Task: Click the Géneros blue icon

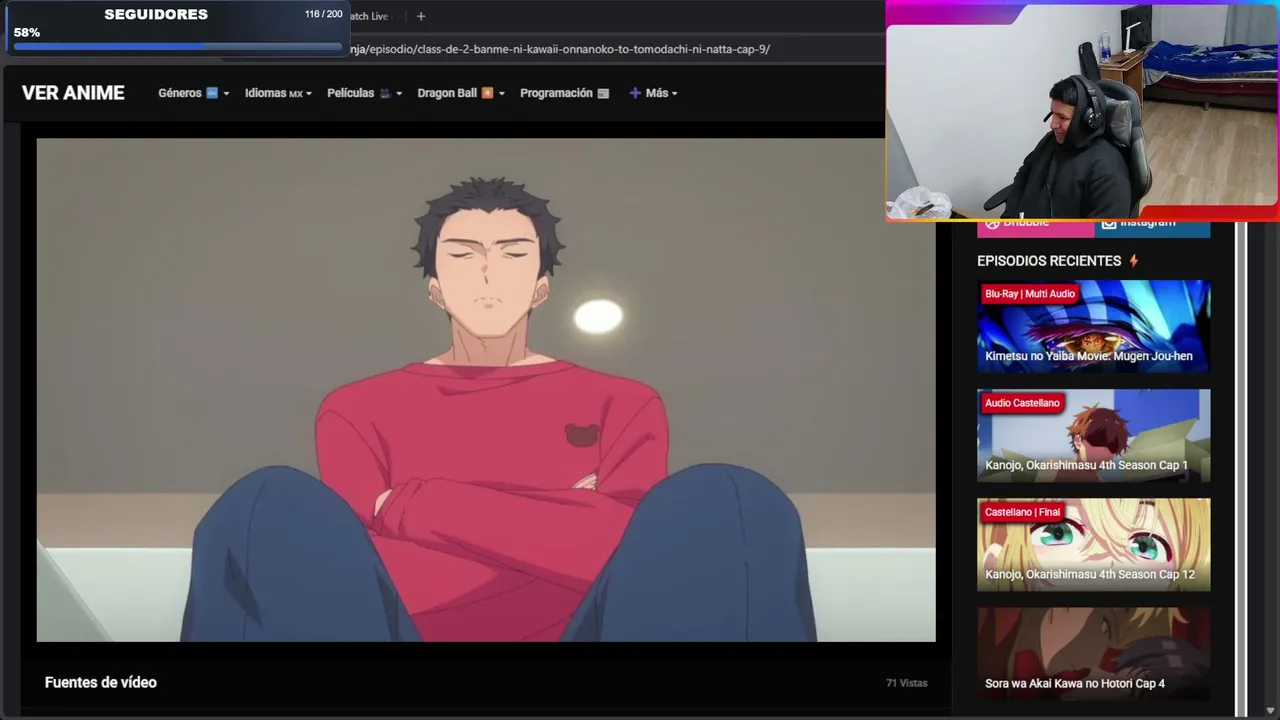Action: pos(212,93)
